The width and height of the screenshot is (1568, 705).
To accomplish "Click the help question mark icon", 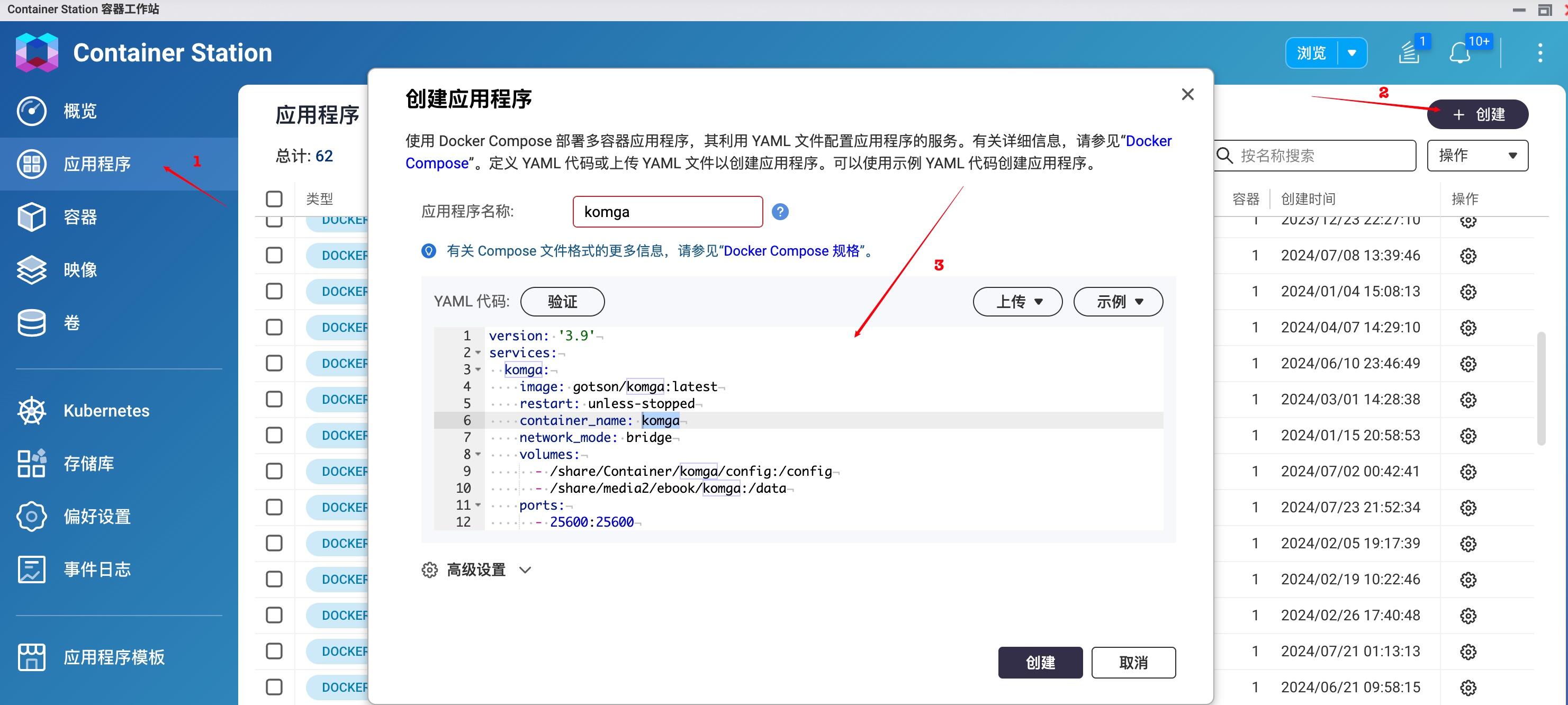I will pyautogui.click(x=780, y=212).
